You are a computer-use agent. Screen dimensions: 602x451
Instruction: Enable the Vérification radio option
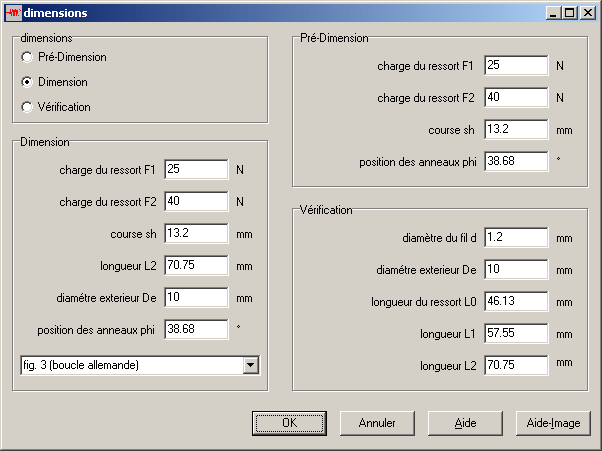coord(27,107)
